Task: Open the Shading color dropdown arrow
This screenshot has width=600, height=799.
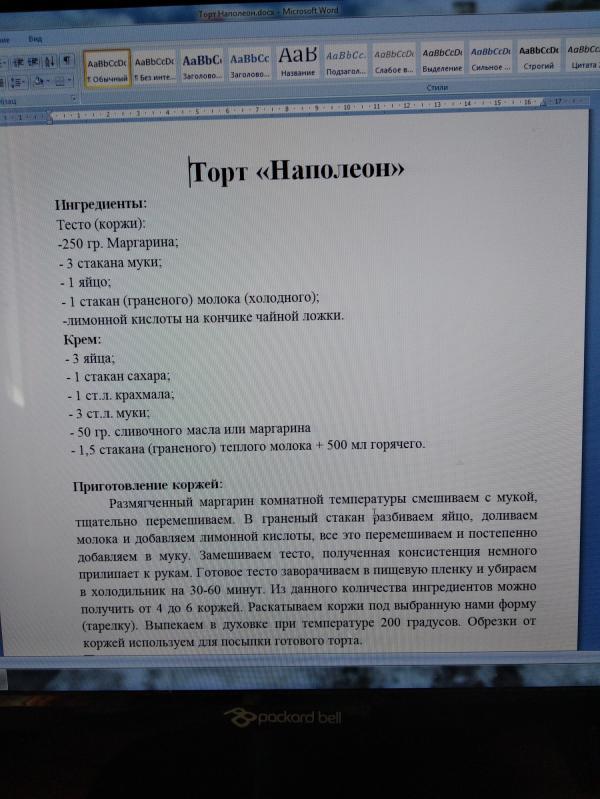Action: (x=47, y=82)
